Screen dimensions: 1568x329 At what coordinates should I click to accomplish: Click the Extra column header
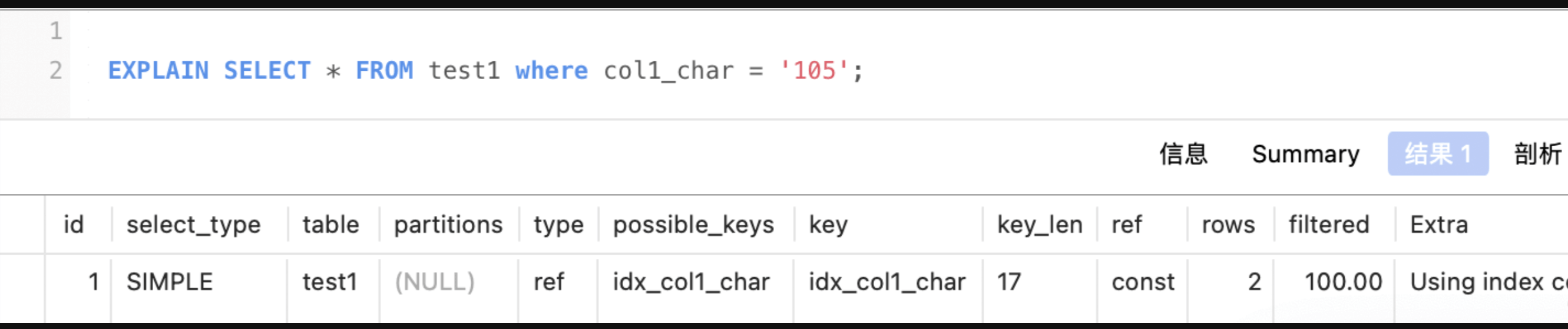coord(1439,225)
